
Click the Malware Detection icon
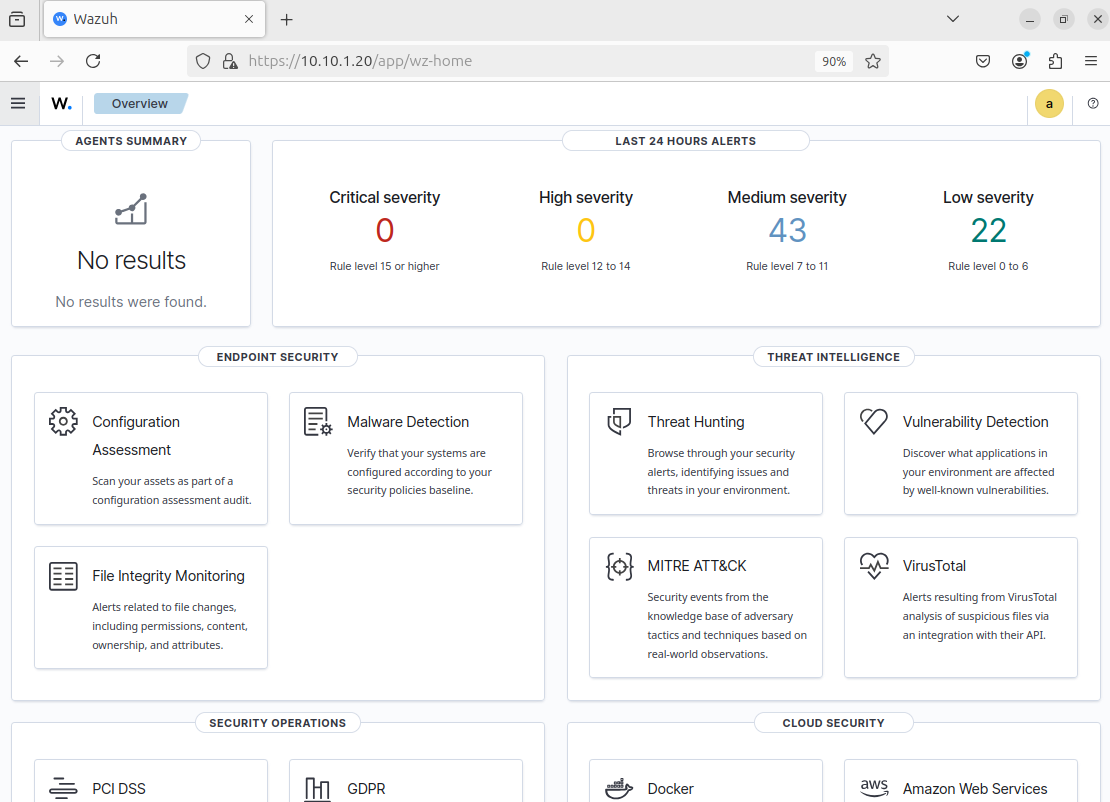(x=318, y=421)
